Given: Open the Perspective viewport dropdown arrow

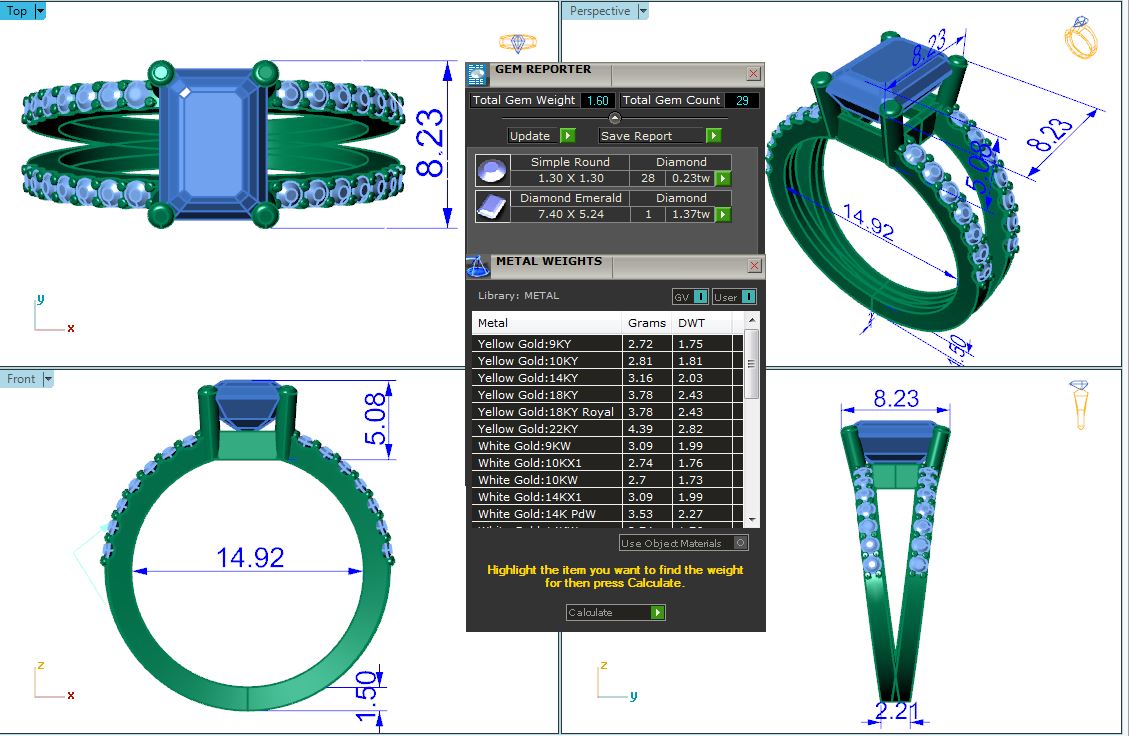Looking at the screenshot, I should 642,11.
